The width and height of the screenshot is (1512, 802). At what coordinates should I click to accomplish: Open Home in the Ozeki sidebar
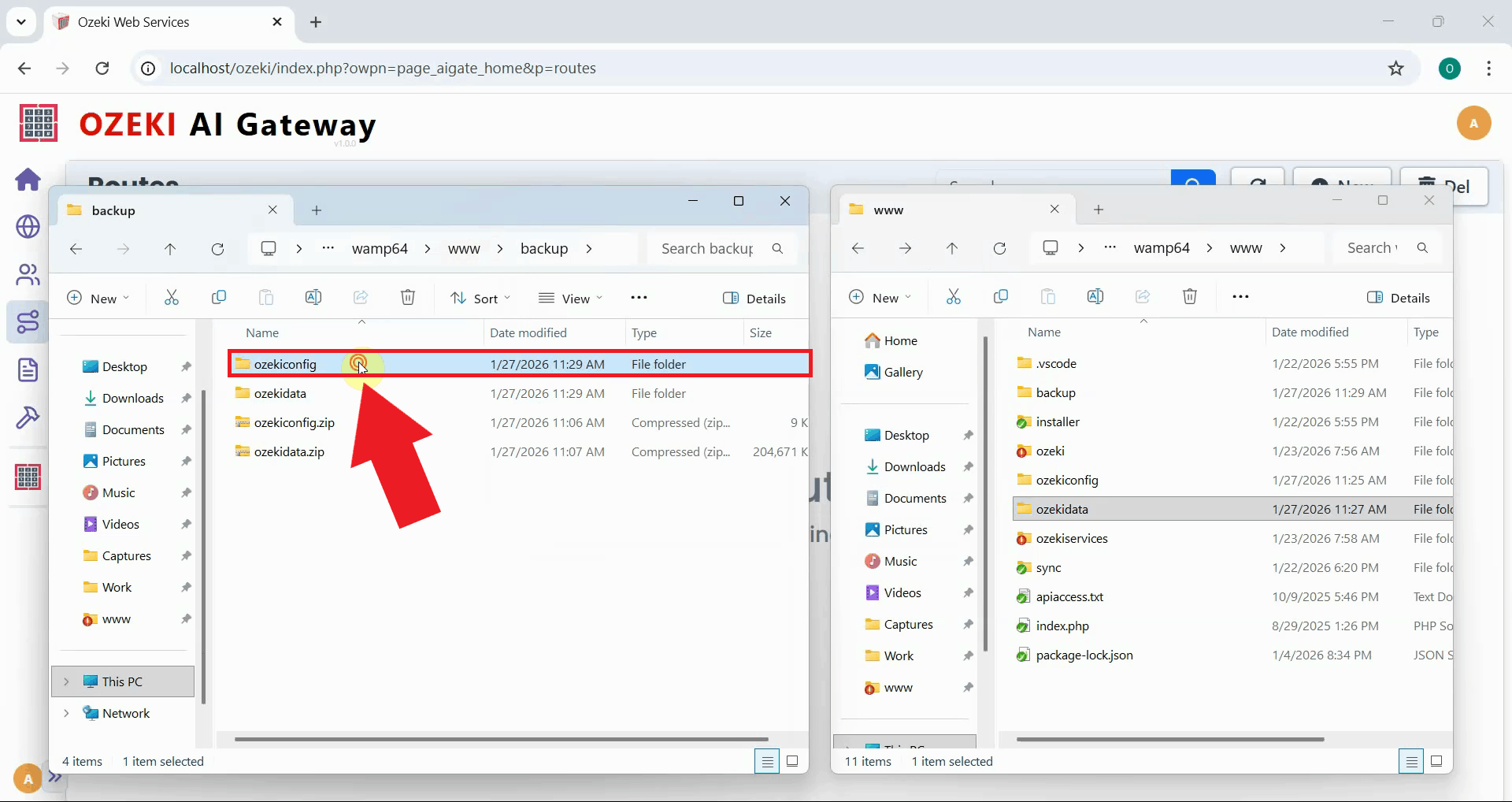tap(28, 180)
